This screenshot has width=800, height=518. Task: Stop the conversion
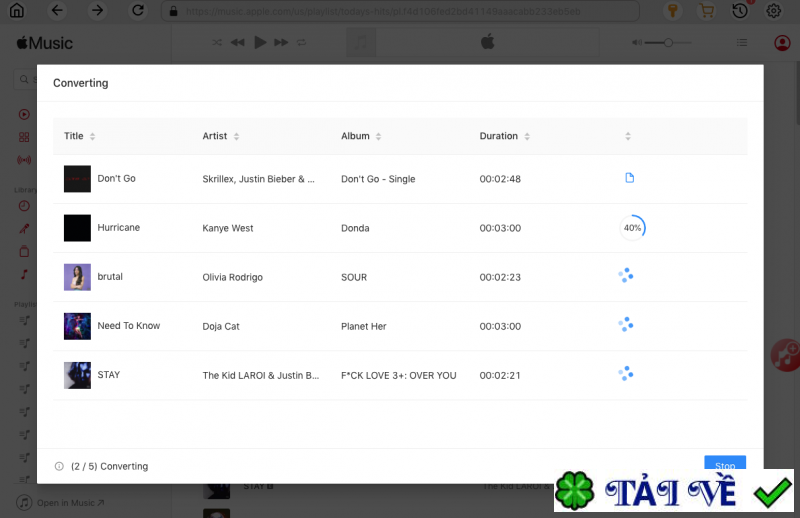coord(725,462)
